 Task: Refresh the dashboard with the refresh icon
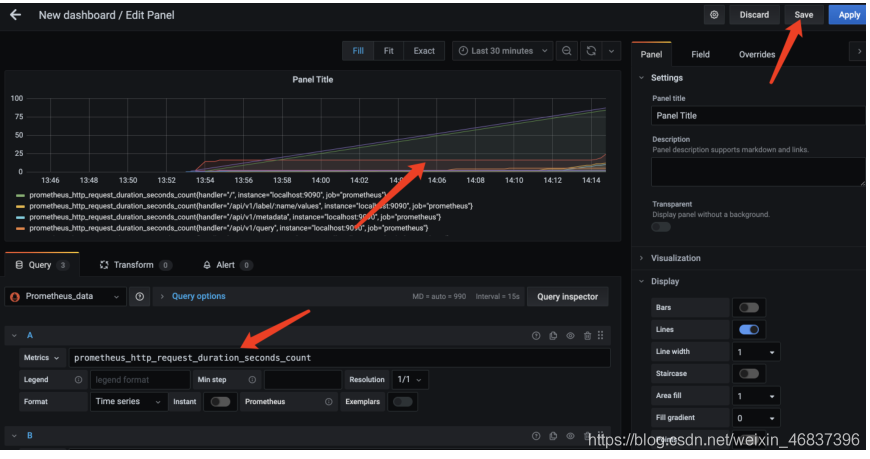point(592,51)
